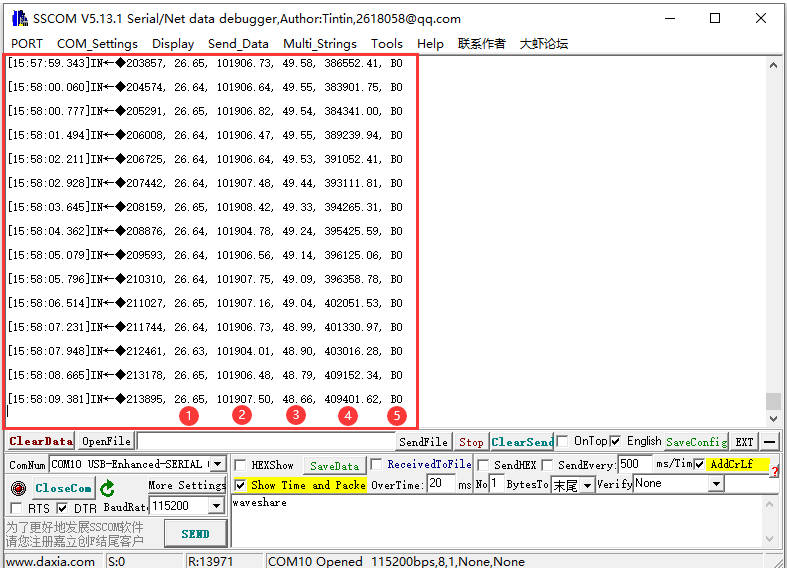Uncheck the DTR checkbox
Viewport: 787px width, 568px height.
(62, 508)
